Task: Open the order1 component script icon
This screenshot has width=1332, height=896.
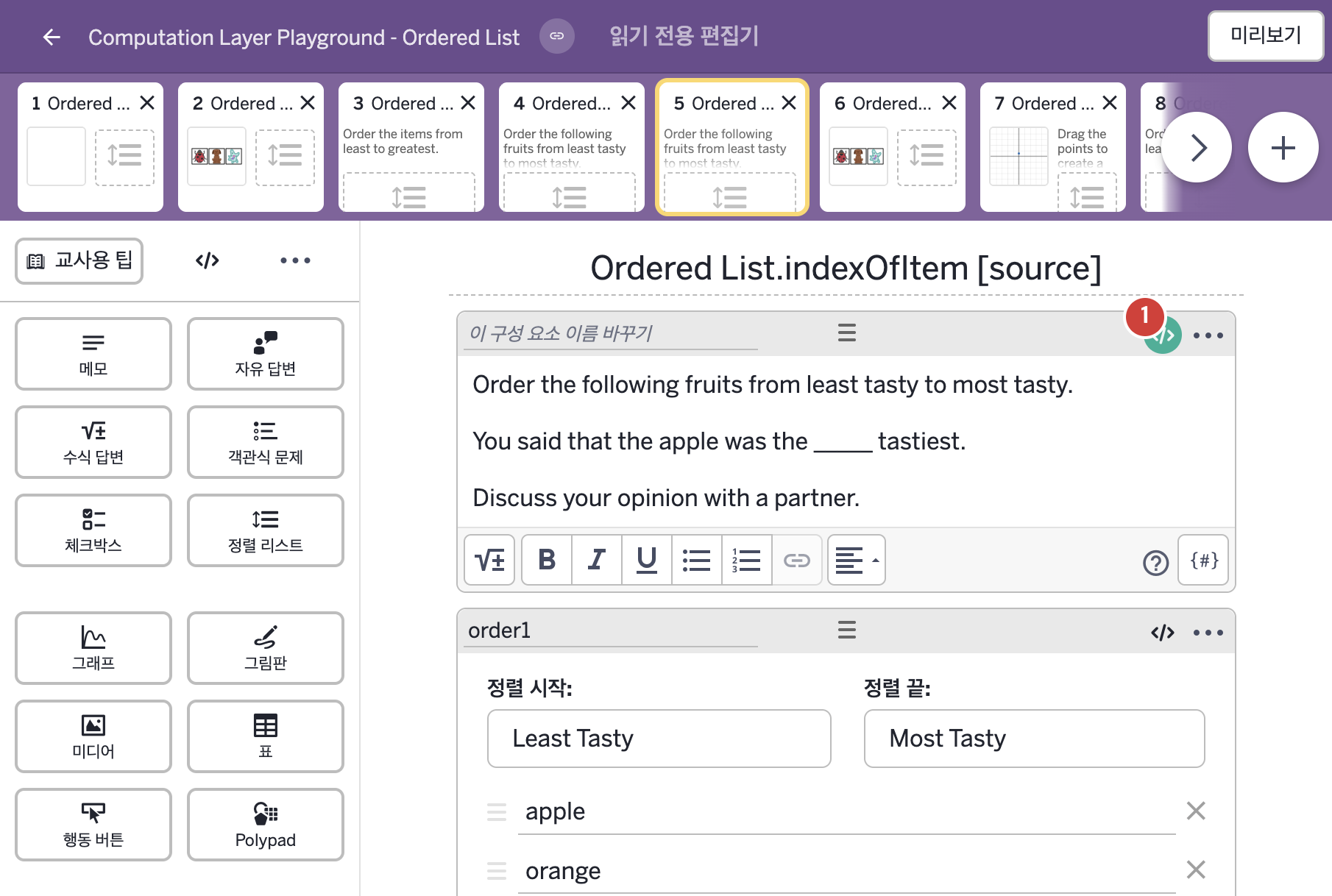Action: (x=1163, y=633)
